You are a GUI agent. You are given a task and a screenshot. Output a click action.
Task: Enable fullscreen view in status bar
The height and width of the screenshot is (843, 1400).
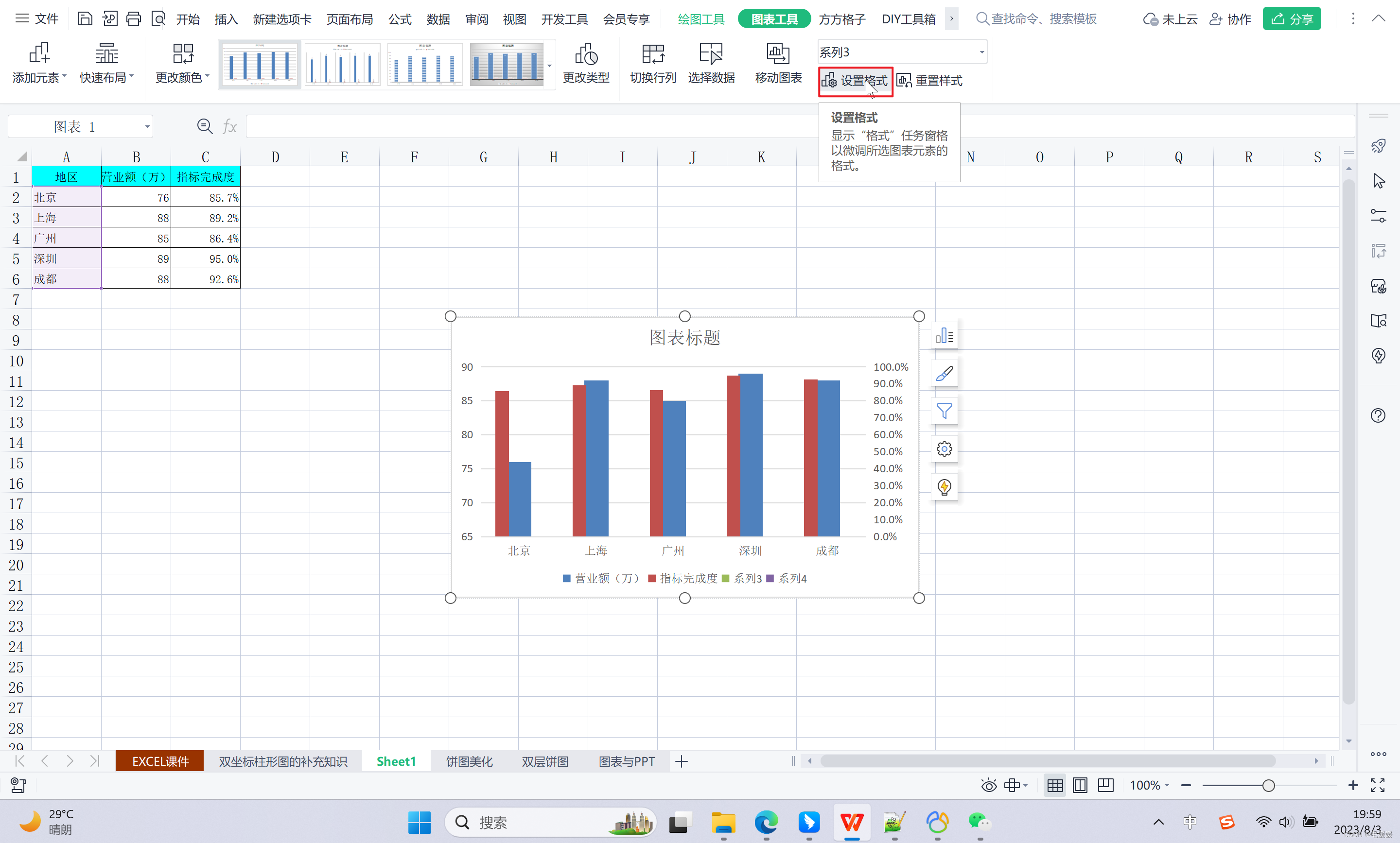click(x=1377, y=786)
